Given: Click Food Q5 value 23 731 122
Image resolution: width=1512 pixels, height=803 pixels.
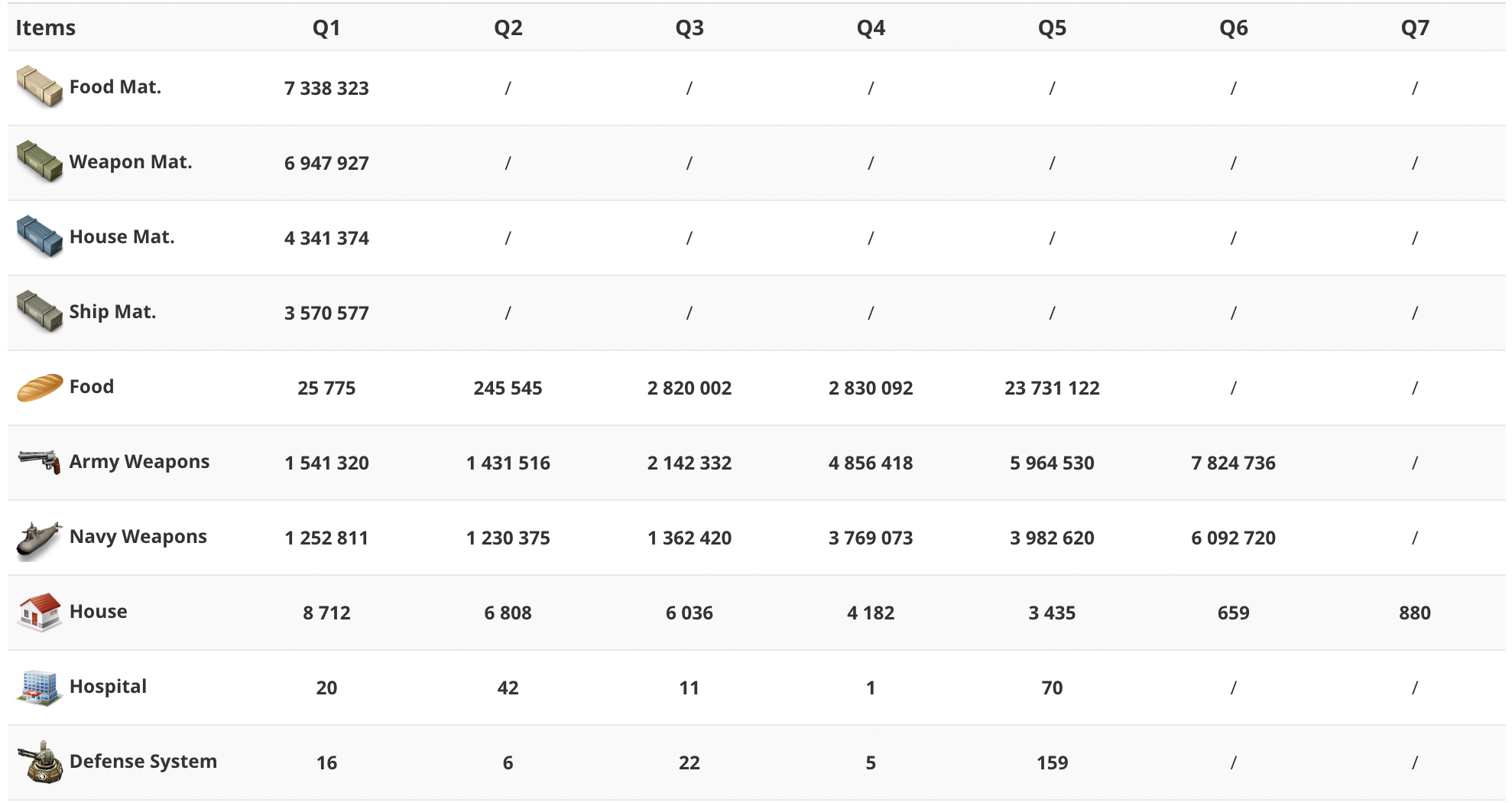Looking at the screenshot, I should 1052,388.
